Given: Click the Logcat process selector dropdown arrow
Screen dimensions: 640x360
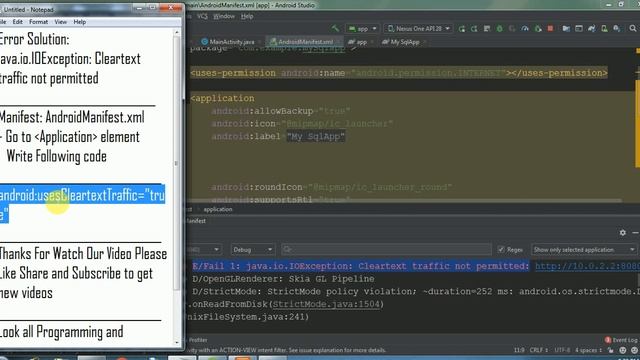Looking at the screenshot, I should point(216,249).
